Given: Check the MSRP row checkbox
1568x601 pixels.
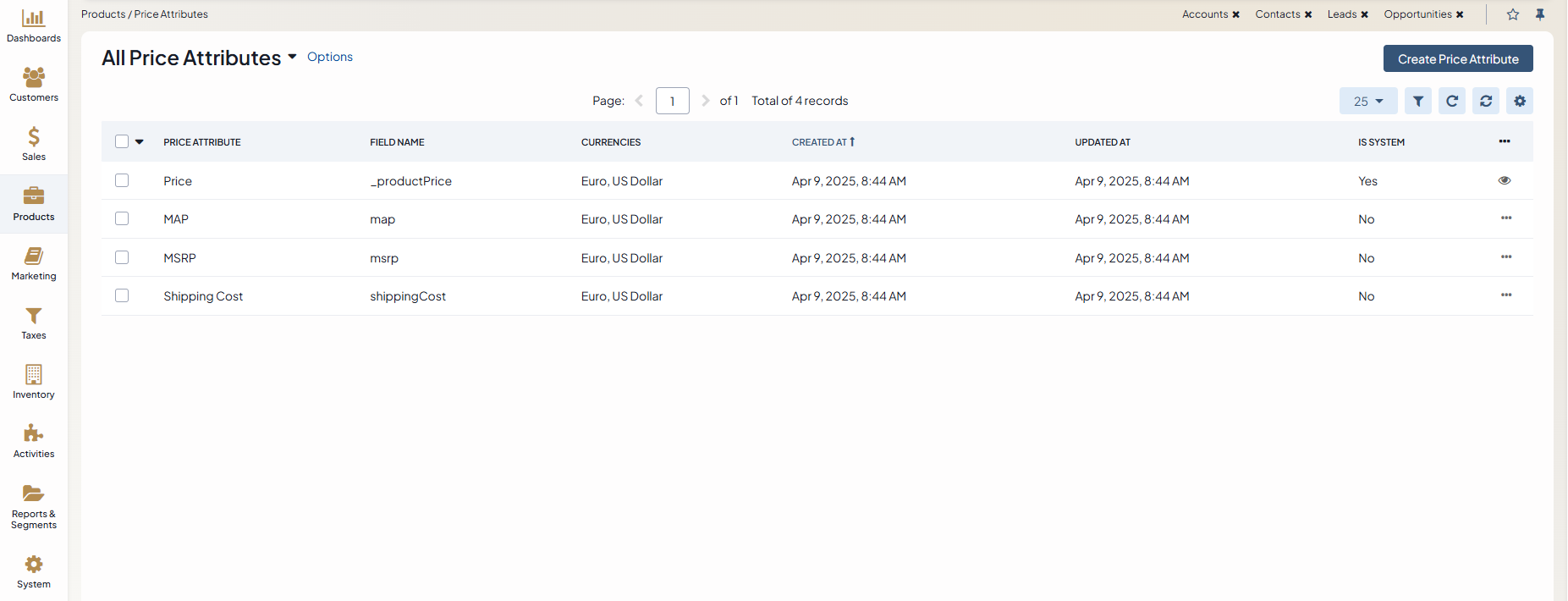Looking at the screenshot, I should coord(122,257).
